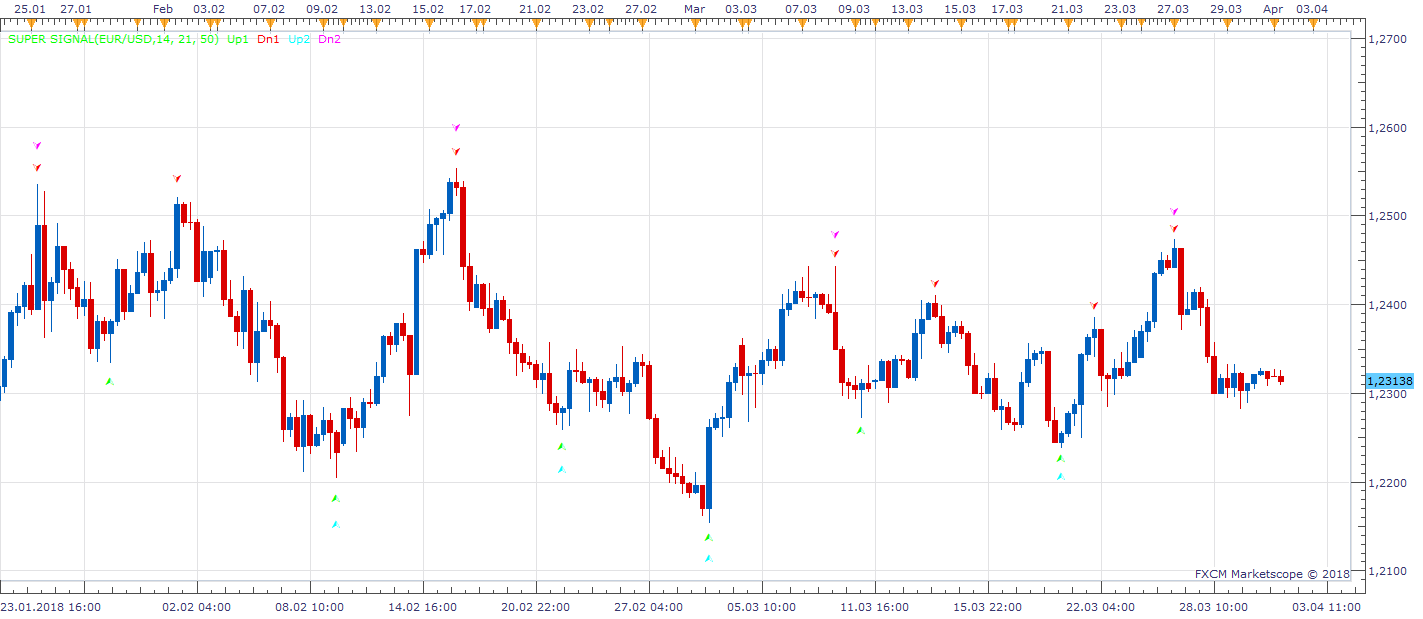
Task: Click the 1,2400 price axis label
Action: pos(1386,305)
